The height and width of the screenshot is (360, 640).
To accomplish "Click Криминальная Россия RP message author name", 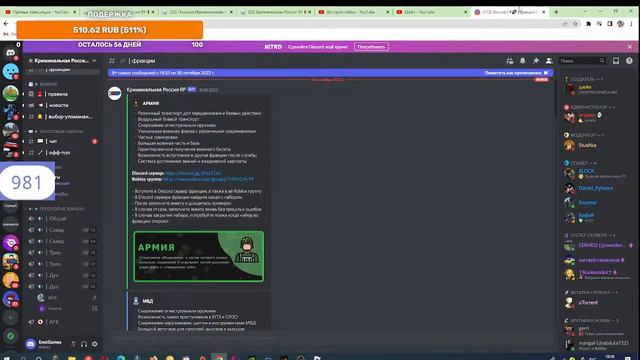I will tap(156, 89).
